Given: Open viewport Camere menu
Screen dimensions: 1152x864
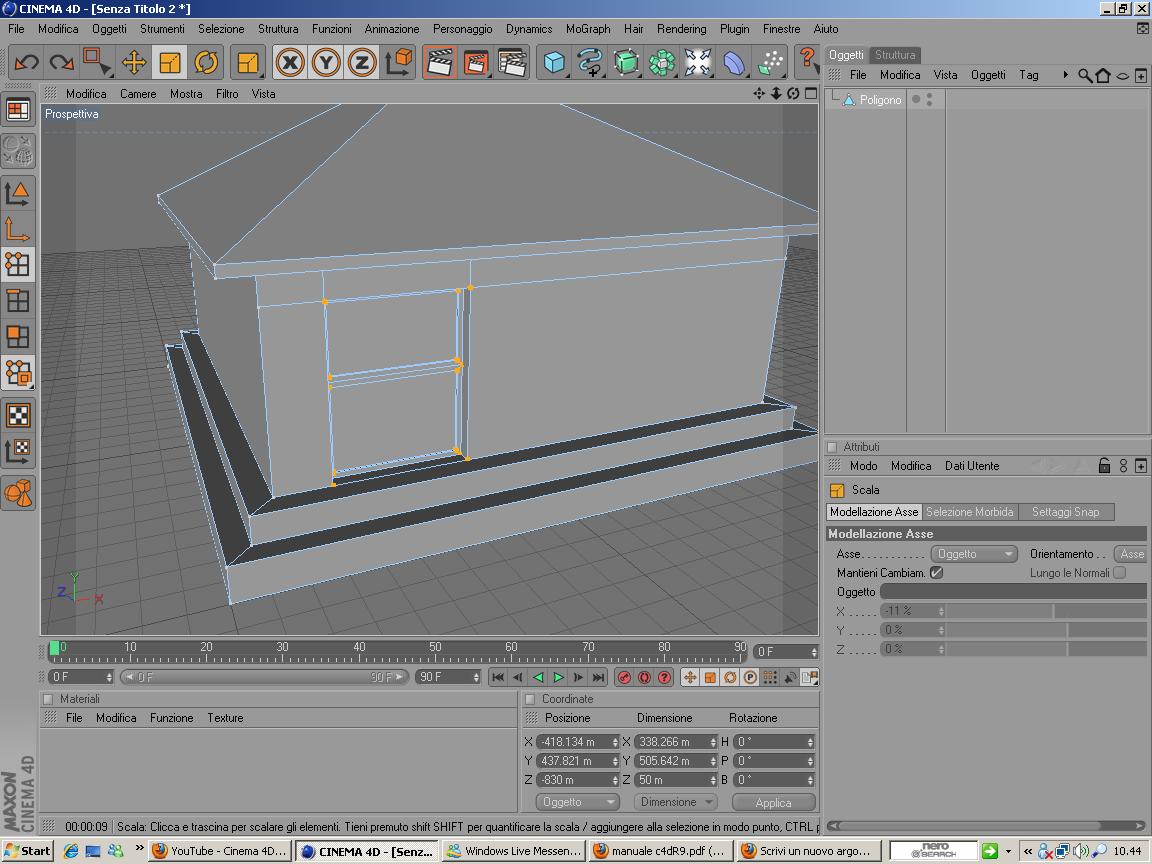Looking at the screenshot, I should coord(138,94).
